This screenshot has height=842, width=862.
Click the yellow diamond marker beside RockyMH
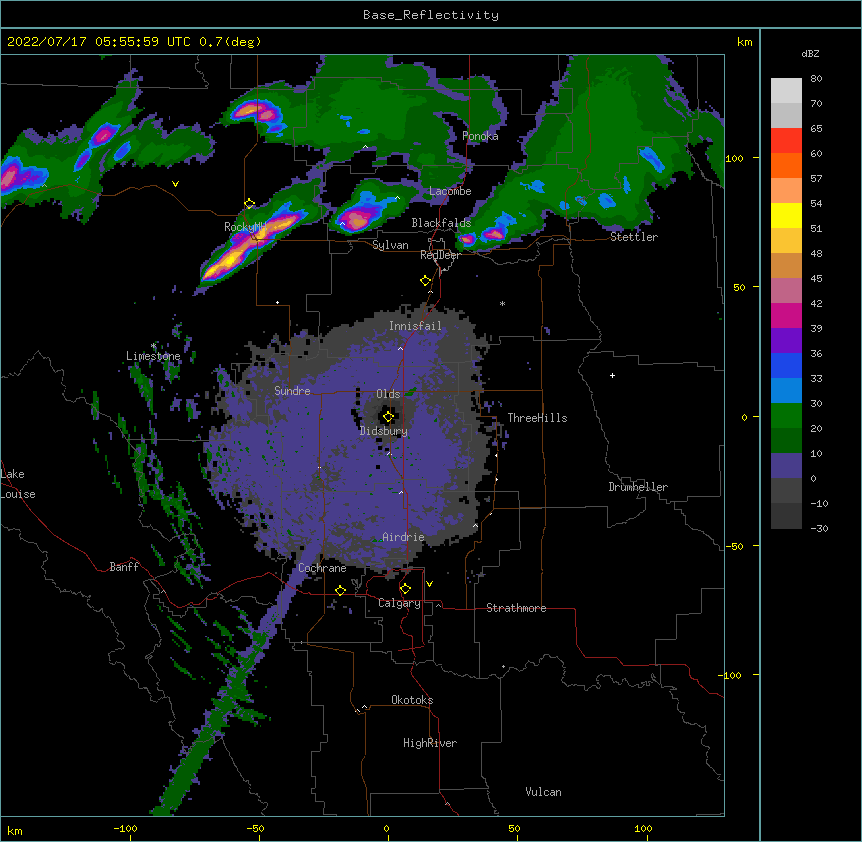[249, 204]
